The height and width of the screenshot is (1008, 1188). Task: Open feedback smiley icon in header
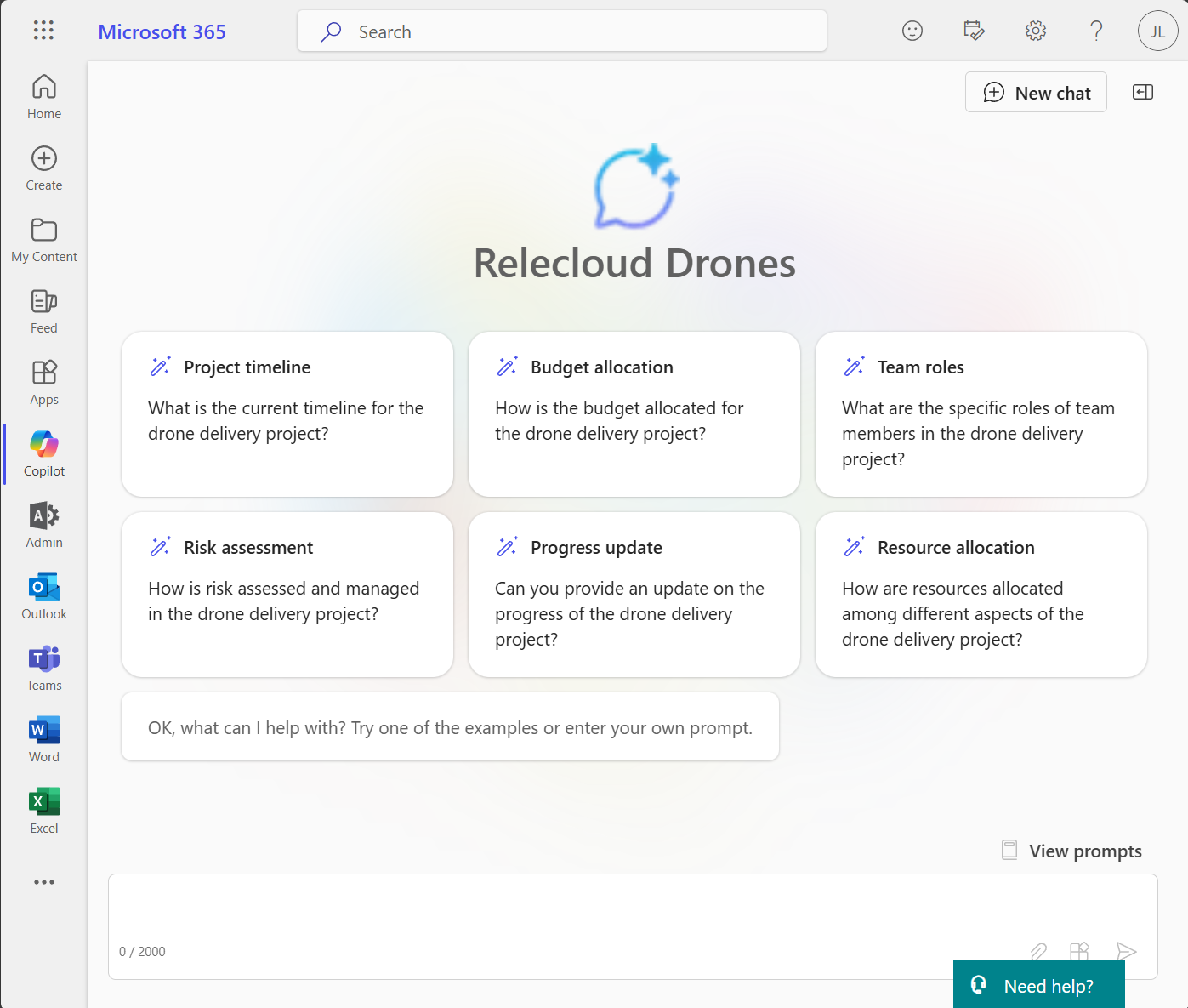click(912, 31)
